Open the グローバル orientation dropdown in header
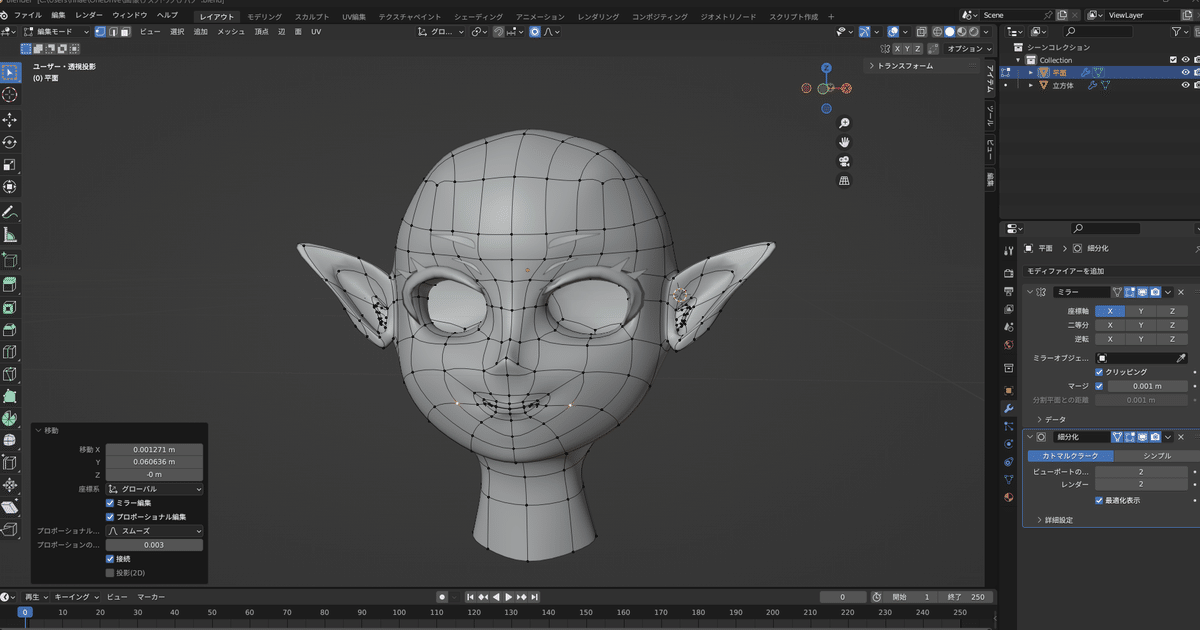Viewport: 1200px width, 630px height. 440,32
